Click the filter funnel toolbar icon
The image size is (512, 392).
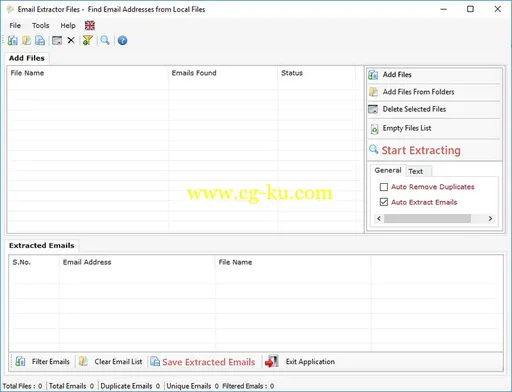(87, 40)
